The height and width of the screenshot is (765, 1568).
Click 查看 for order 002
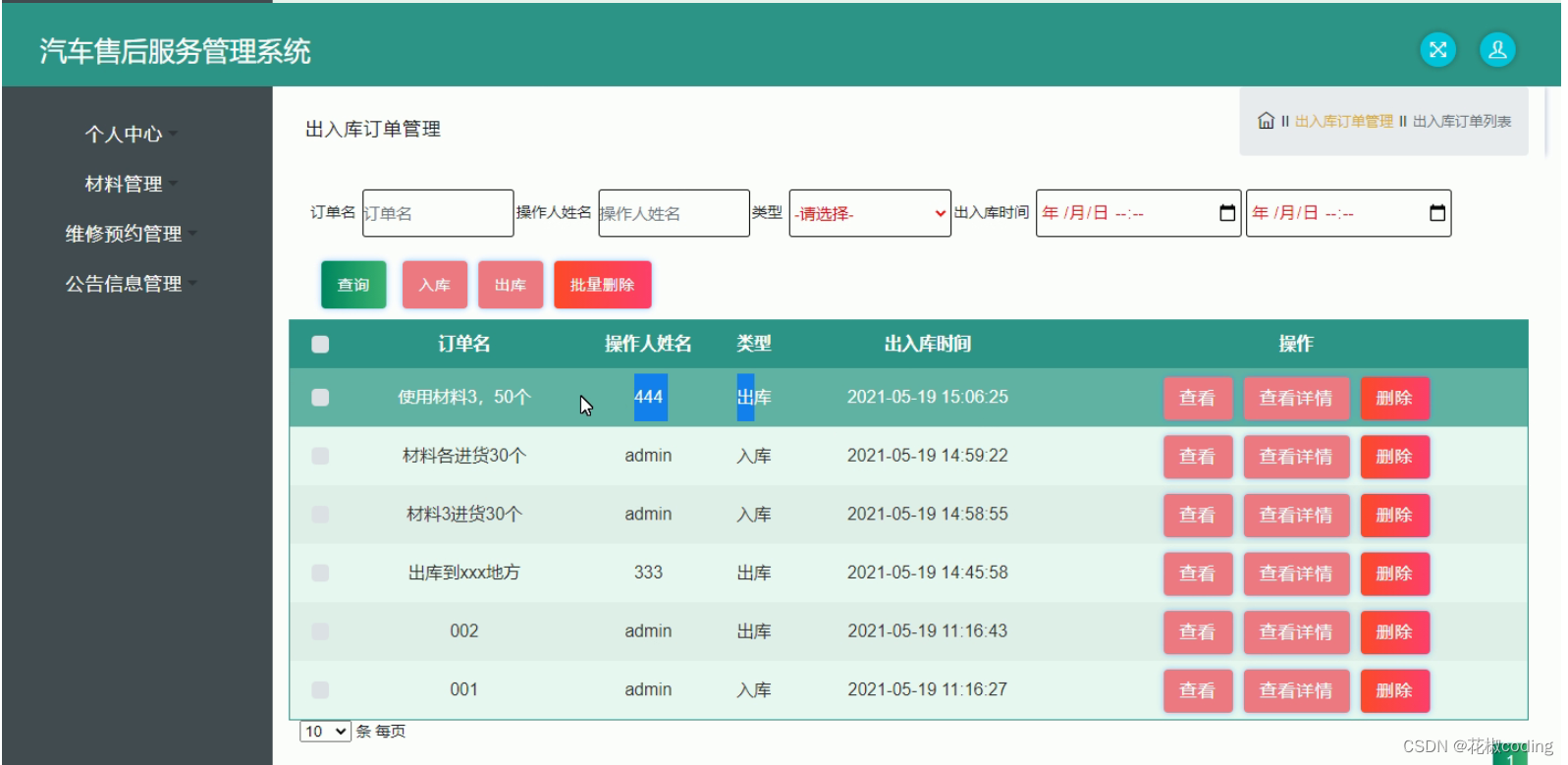[1197, 631]
